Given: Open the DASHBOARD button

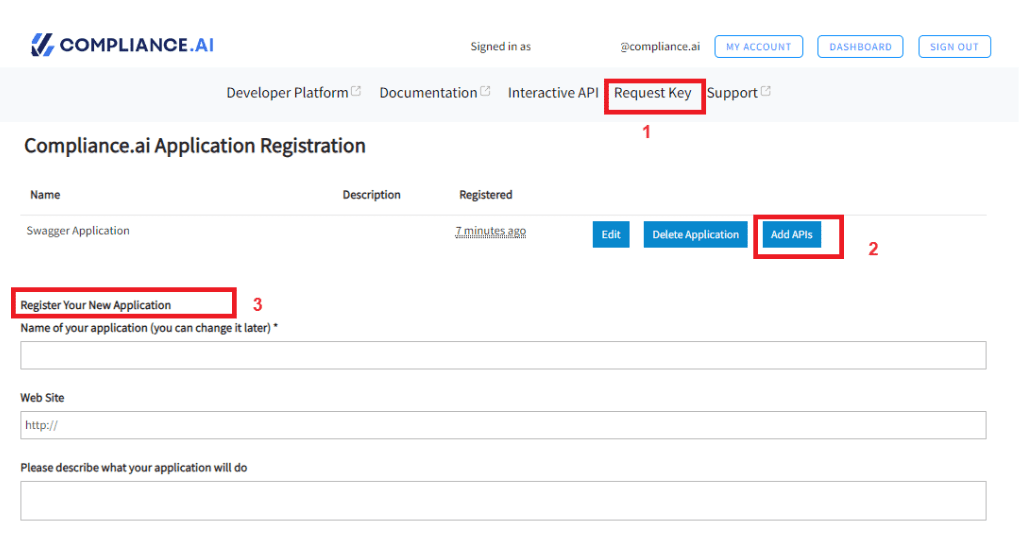Looking at the screenshot, I should click(x=860, y=47).
